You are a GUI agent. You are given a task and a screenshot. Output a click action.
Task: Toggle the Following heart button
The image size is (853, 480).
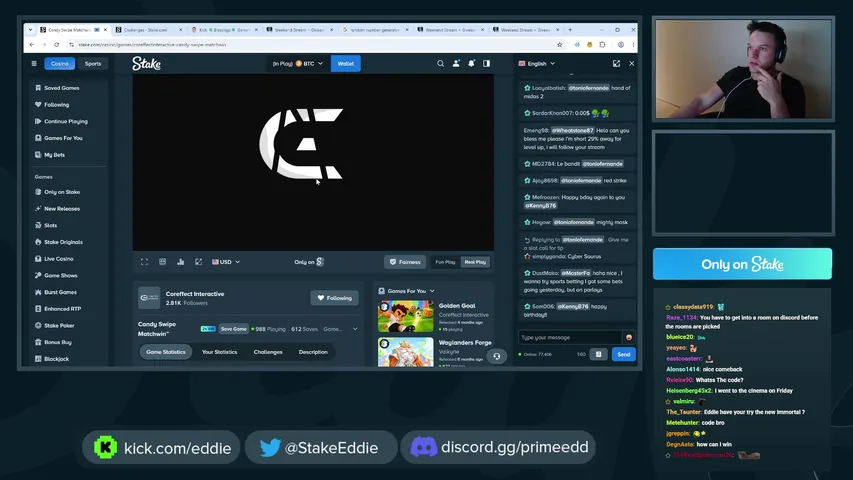pos(335,298)
